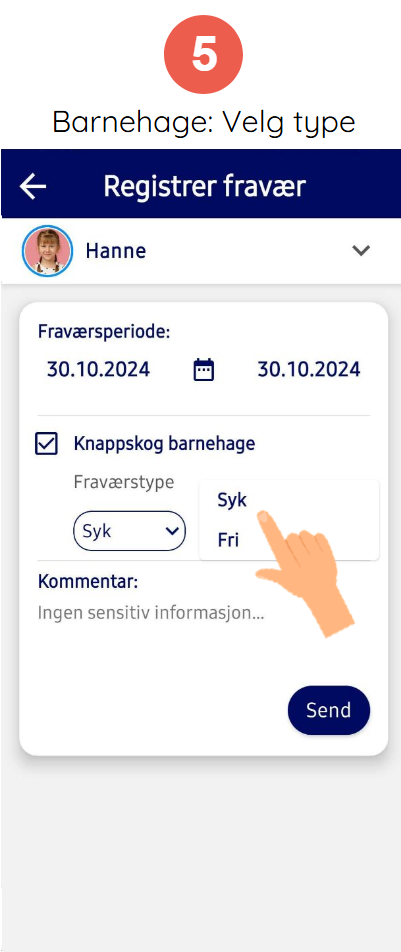The image size is (401, 952).
Task: Click the Registrer fravær header title
Action: coord(204,186)
